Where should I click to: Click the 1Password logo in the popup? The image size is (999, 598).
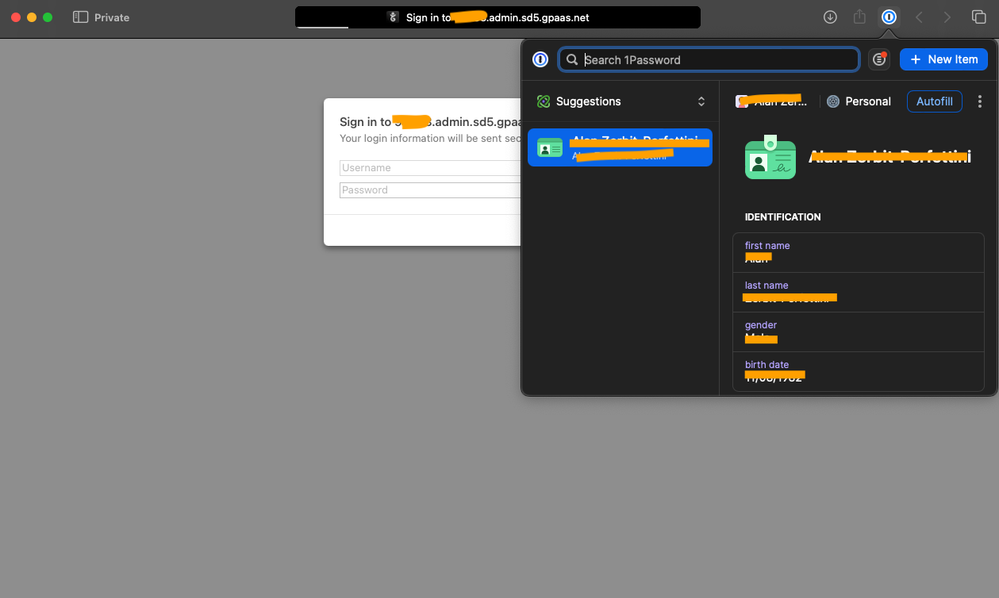coord(540,60)
